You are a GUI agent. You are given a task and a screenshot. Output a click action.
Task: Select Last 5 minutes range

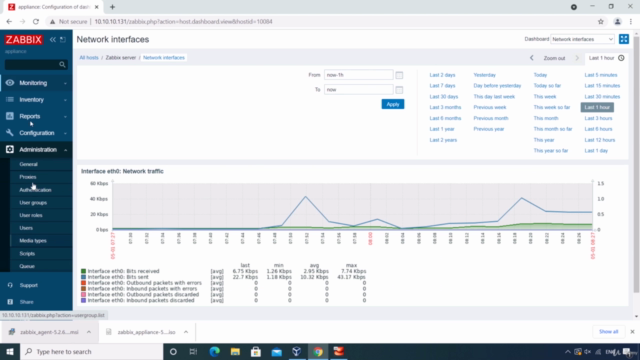point(601,75)
